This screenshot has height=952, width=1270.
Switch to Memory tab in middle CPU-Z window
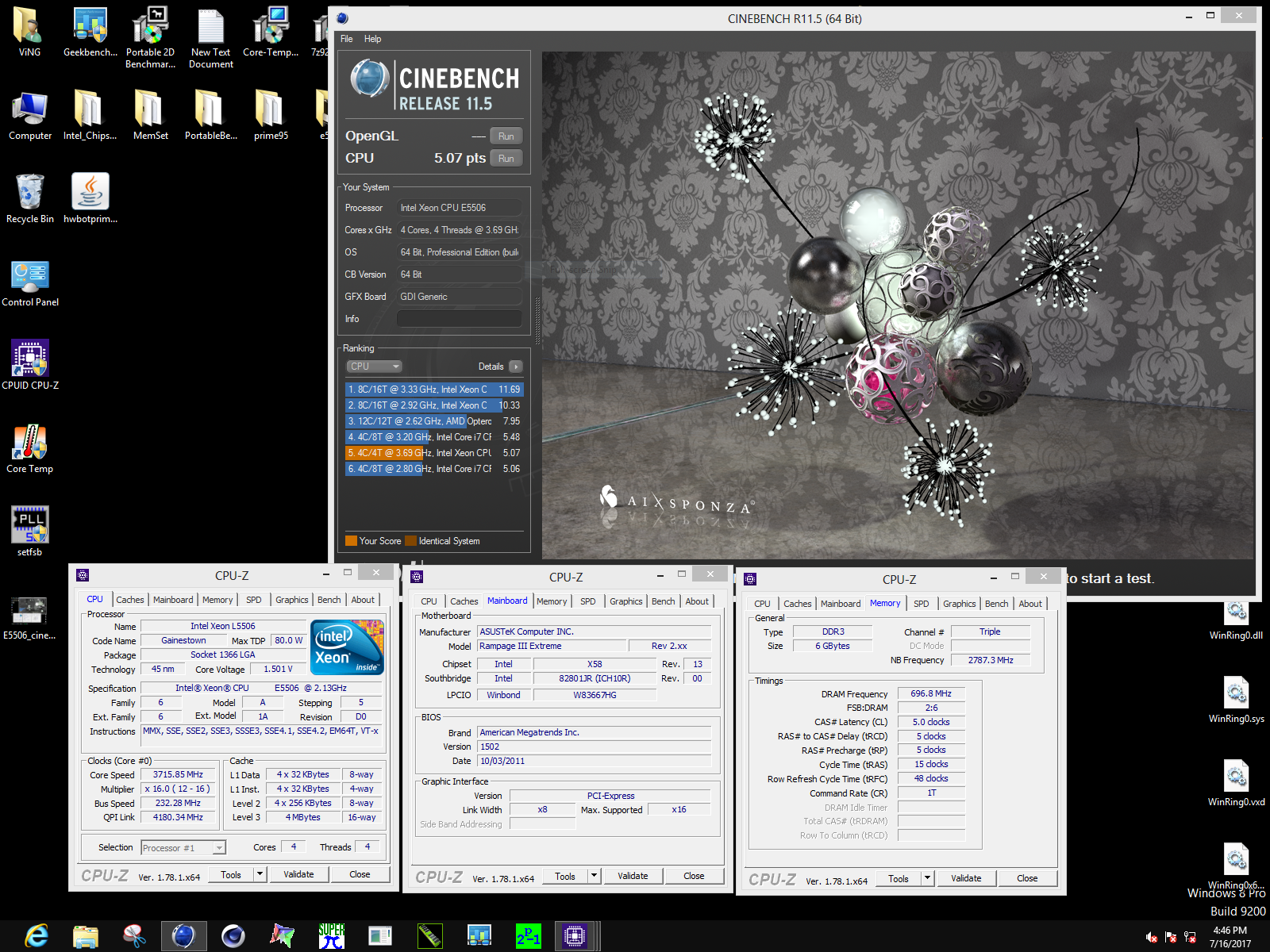[x=552, y=601]
